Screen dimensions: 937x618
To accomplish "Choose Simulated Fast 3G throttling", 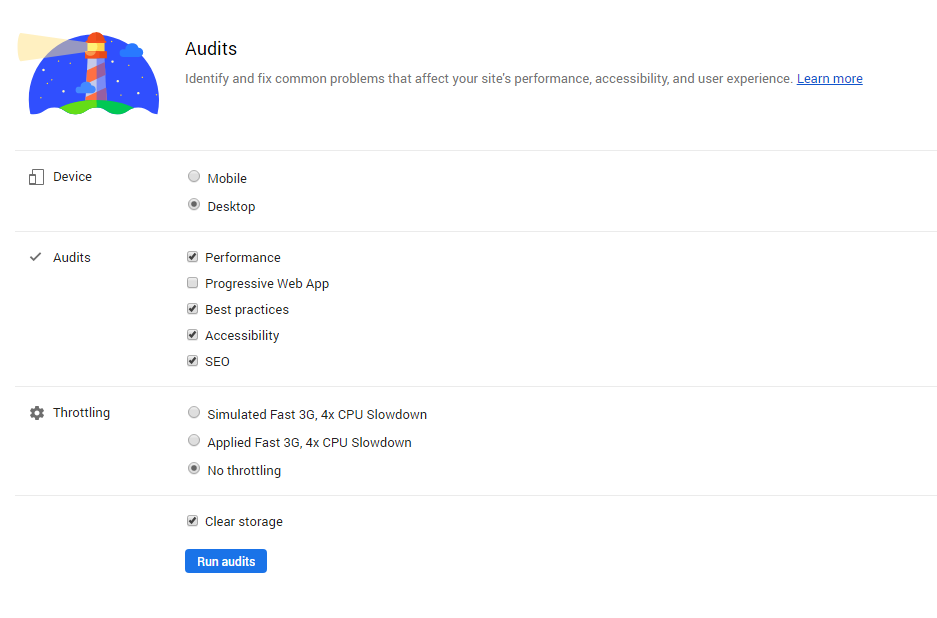I will [194, 413].
